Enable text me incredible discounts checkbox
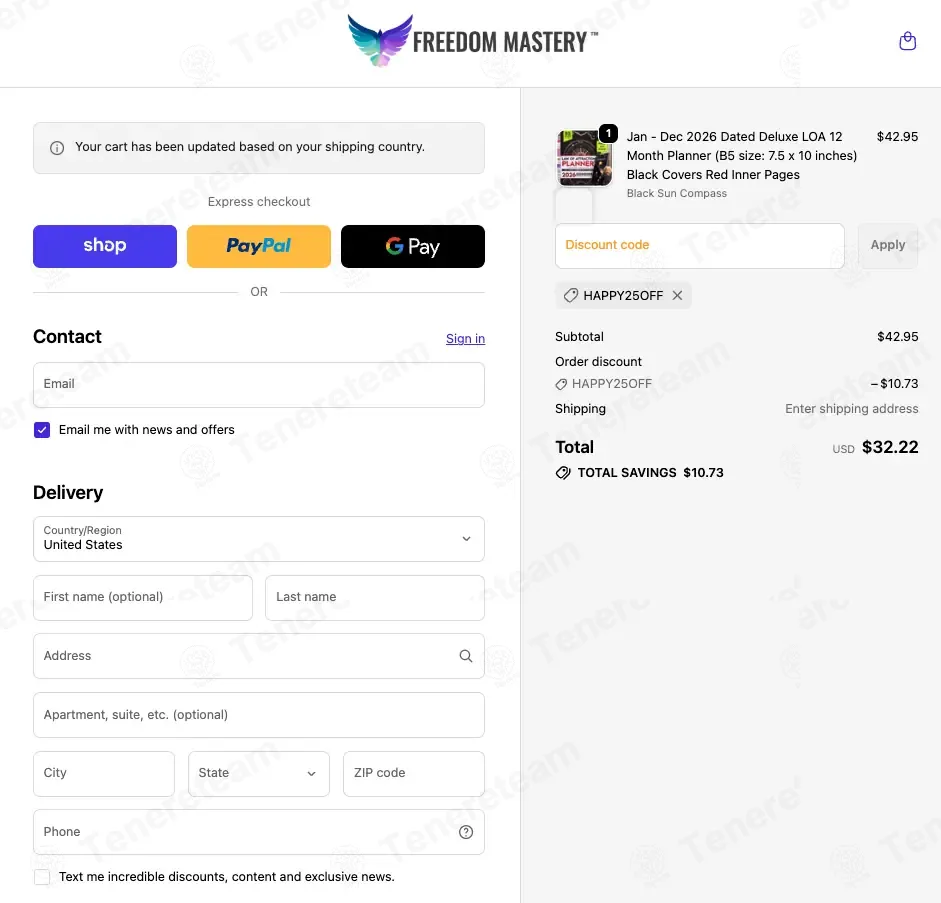 [42, 877]
